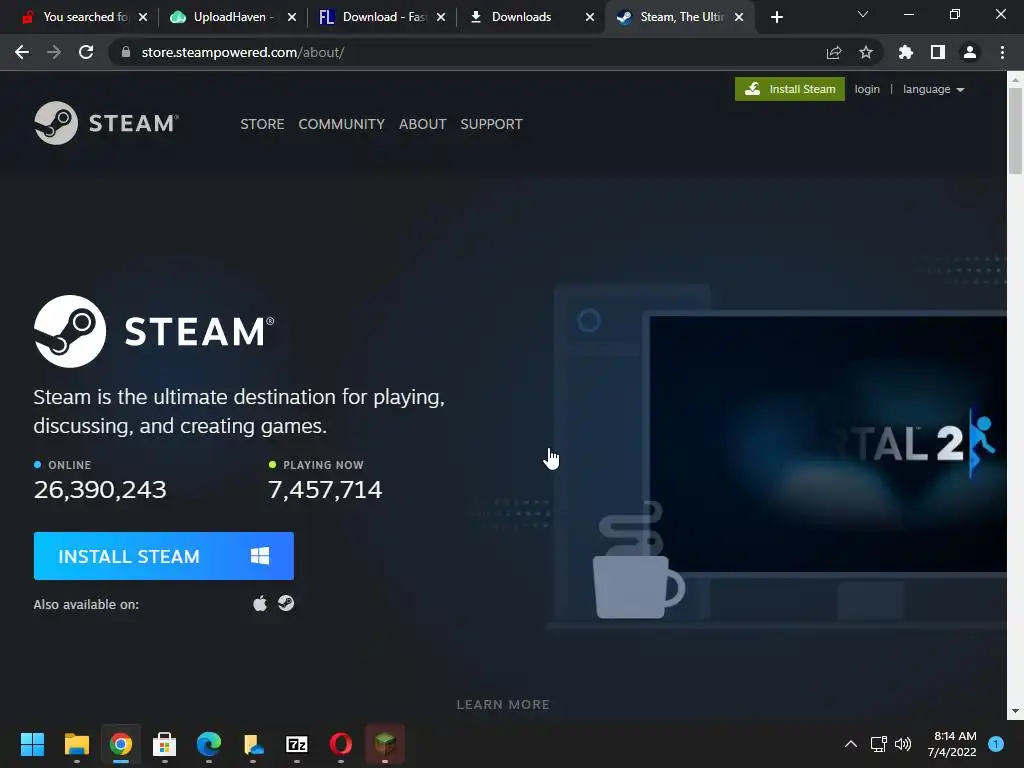Open File Explorer from the taskbar
The width and height of the screenshot is (1024, 768).
[x=76, y=743]
